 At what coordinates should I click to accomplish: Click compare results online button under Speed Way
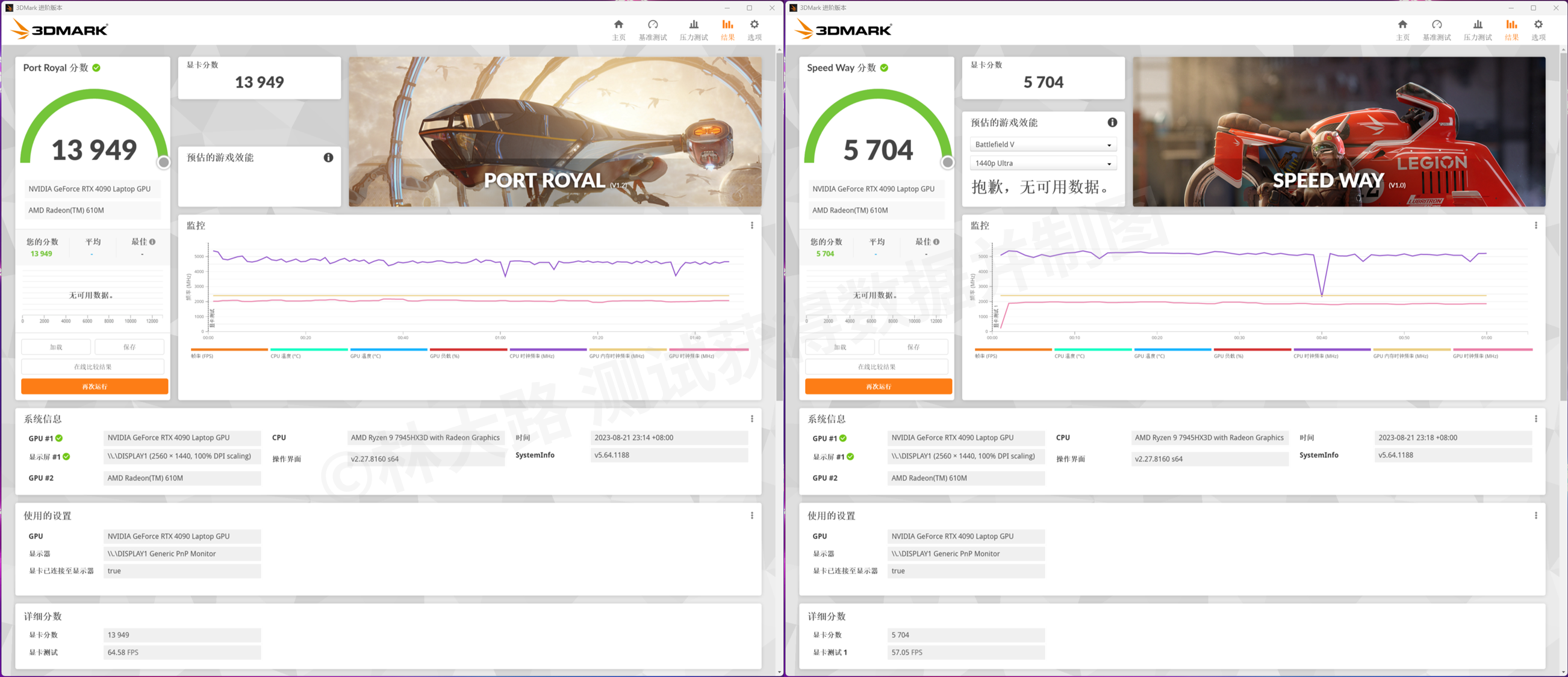[877, 367]
